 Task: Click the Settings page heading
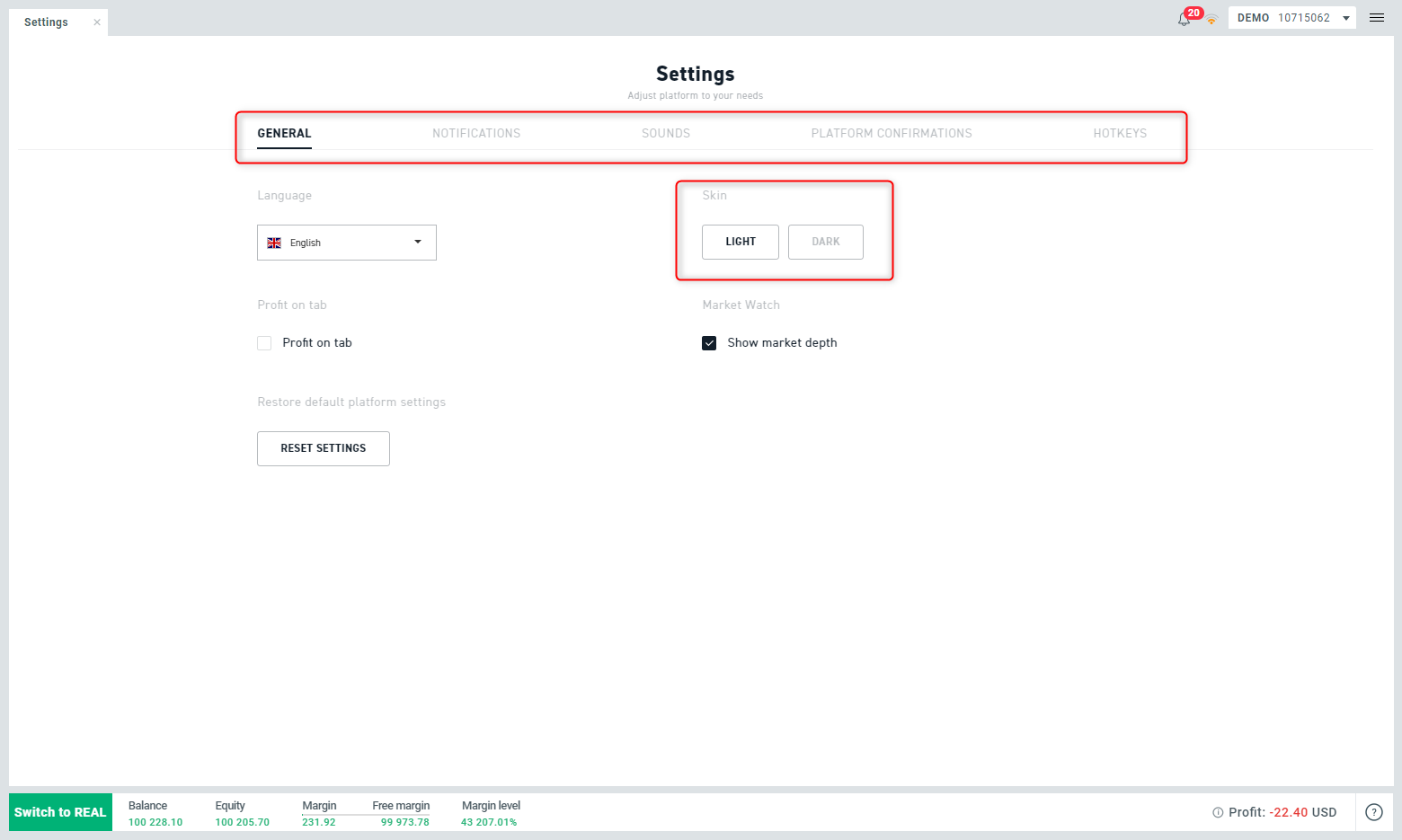(696, 74)
